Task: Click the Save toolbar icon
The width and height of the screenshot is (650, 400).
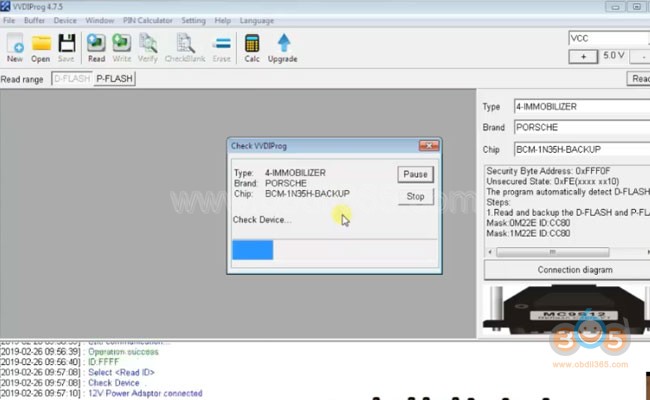Action: 66,48
